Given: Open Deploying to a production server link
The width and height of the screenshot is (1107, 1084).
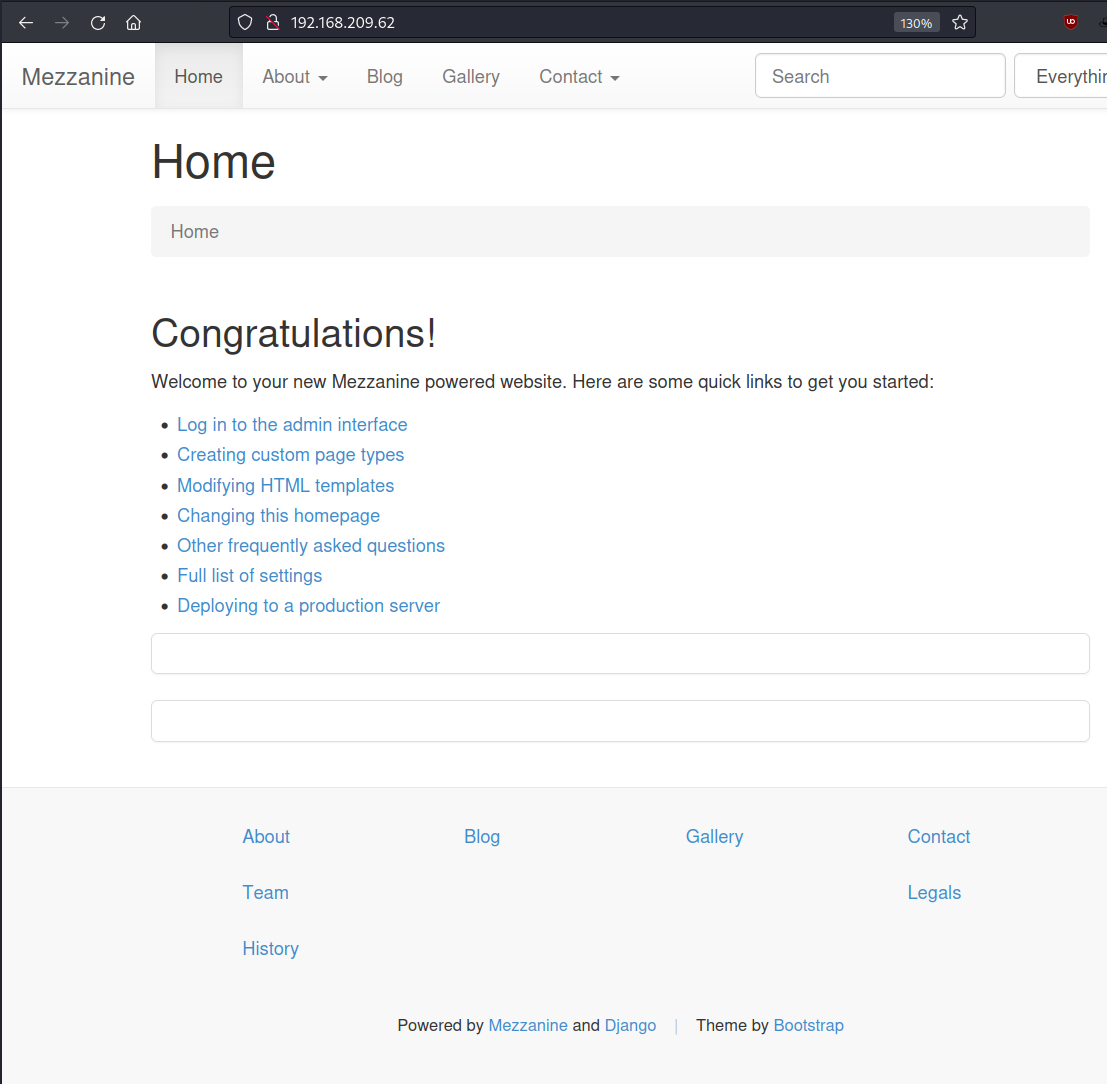Looking at the screenshot, I should [x=308, y=606].
